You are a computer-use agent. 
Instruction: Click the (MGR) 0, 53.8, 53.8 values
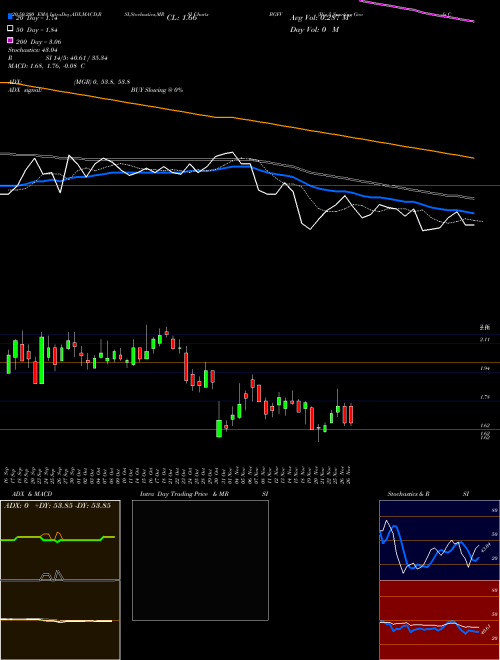(x=102, y=82)
